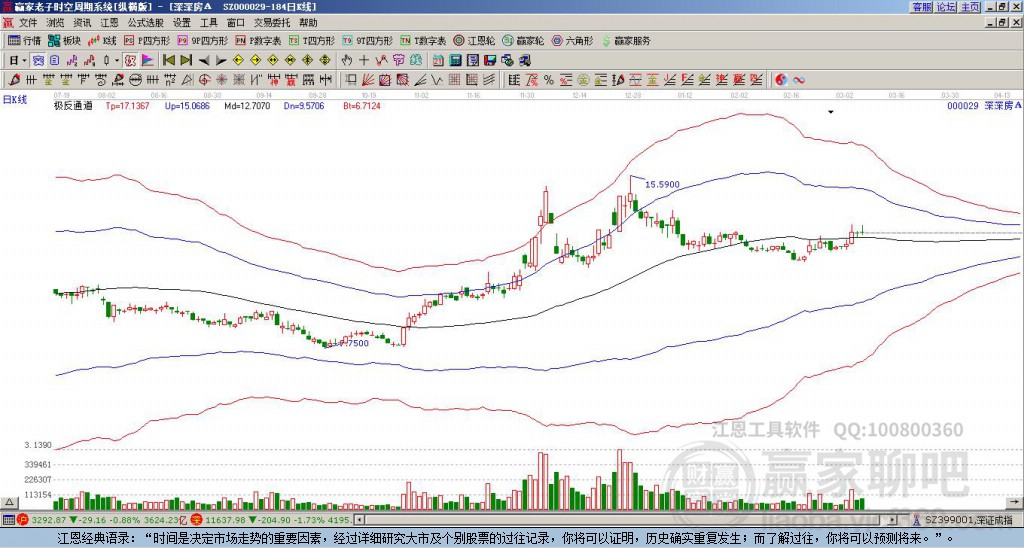Click the 000029 深深房A stock label
Screen dimensions: 1024x548
[984, 105]
